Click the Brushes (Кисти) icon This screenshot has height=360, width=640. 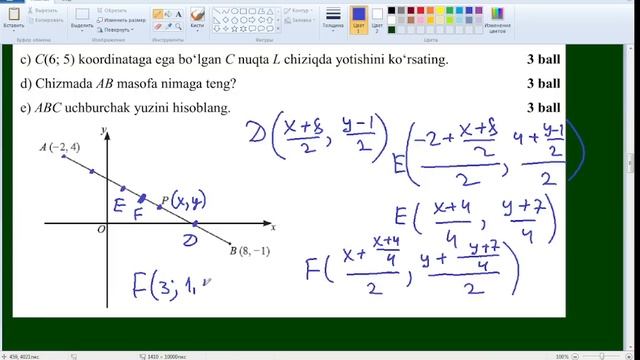tap(197, 14)
